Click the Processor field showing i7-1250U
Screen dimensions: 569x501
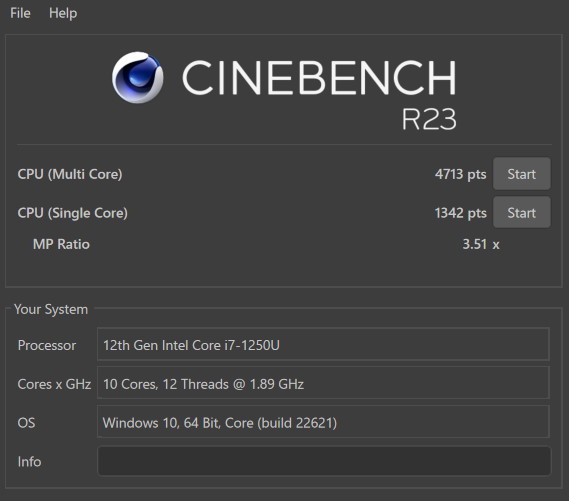pyautogui.click(x=323, y=344)
